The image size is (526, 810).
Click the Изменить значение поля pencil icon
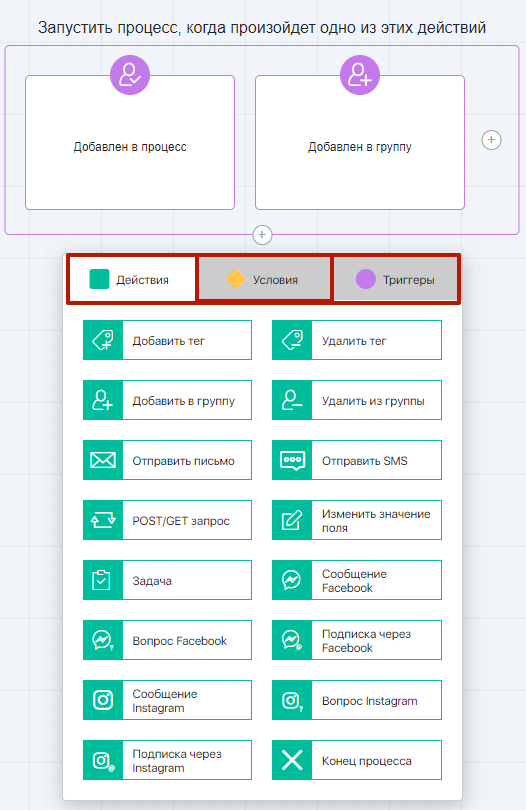click(x=292, y=520)
